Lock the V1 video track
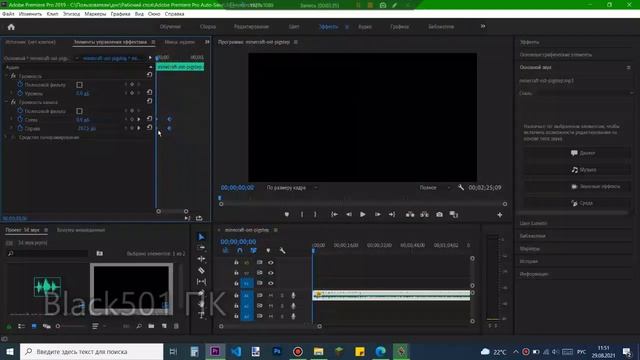640x360 pixels. click(x=236, y=283)
